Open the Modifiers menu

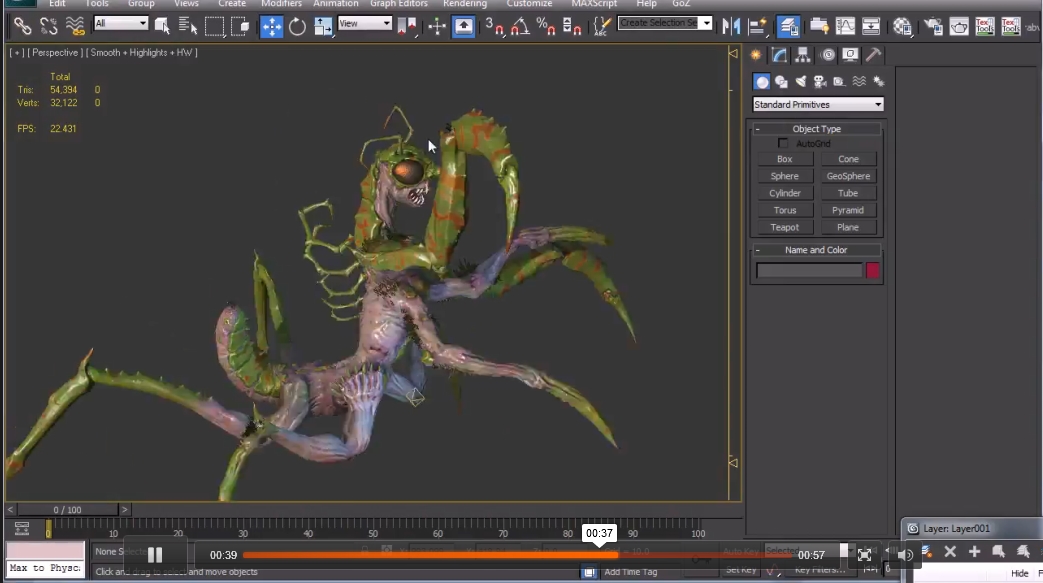point(281,3)
